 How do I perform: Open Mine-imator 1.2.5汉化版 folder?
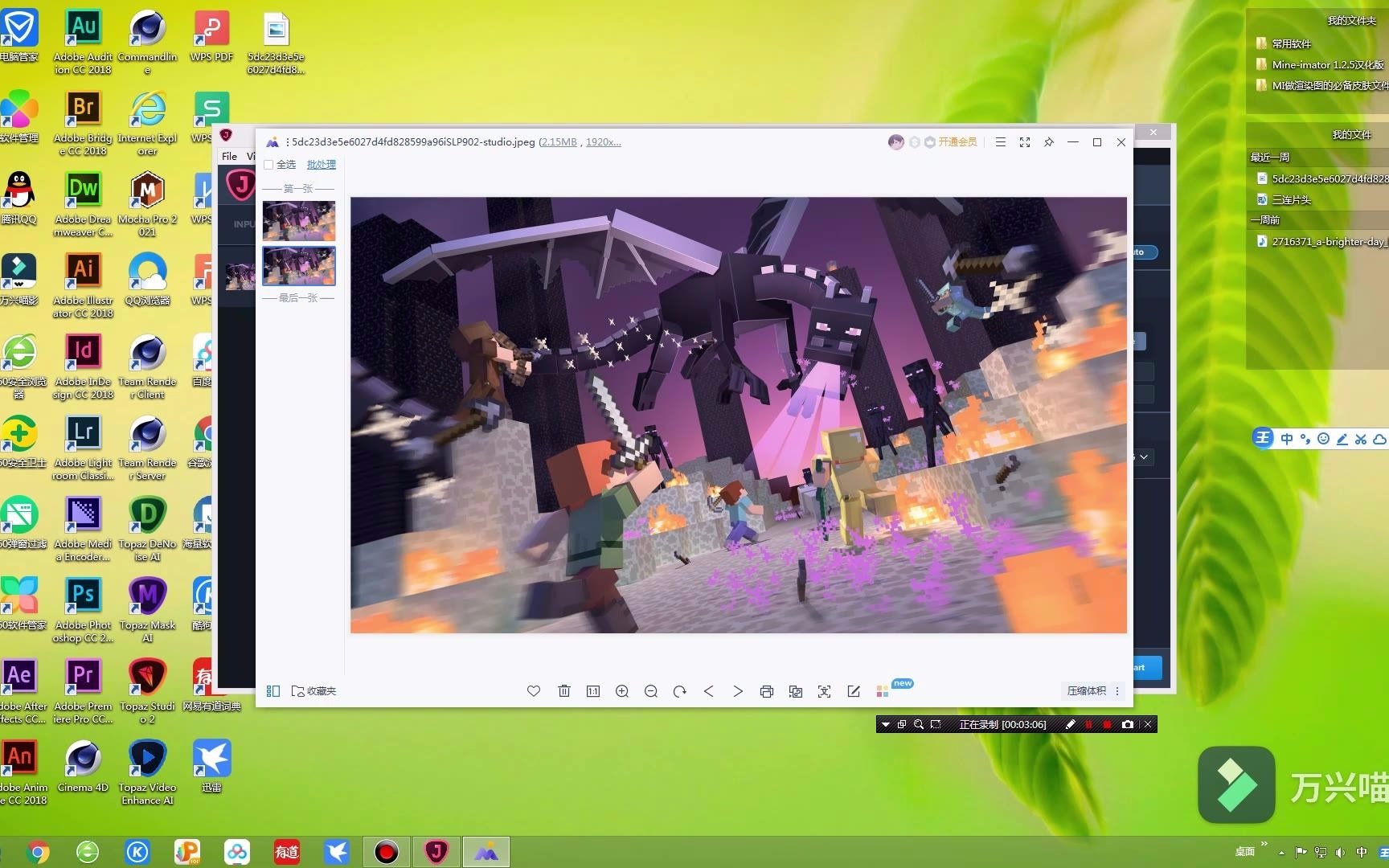click(1321, 65)
